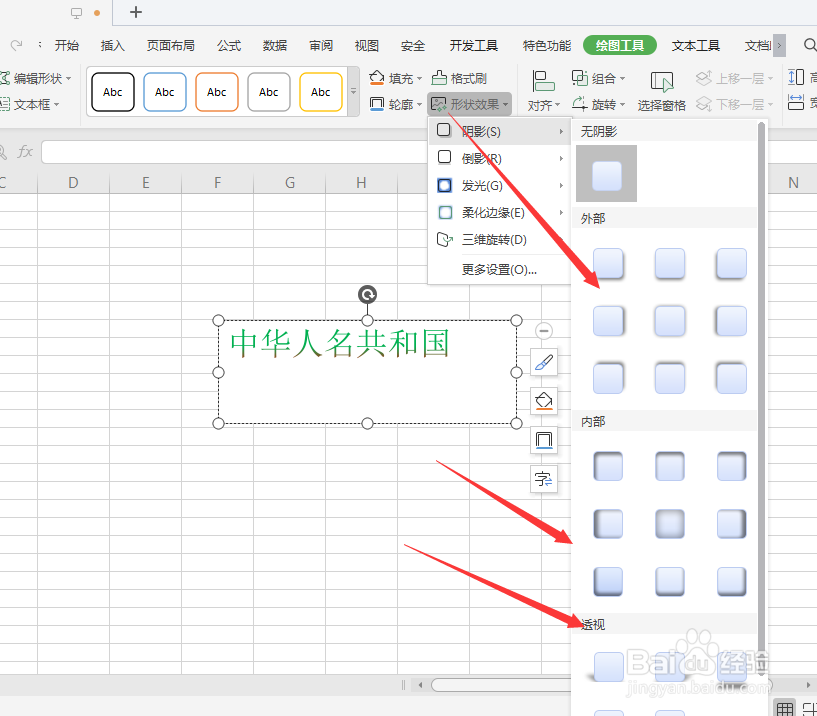817x716 pixels.
Task: Apply the yellow outline Abc style
Action: 321,92
